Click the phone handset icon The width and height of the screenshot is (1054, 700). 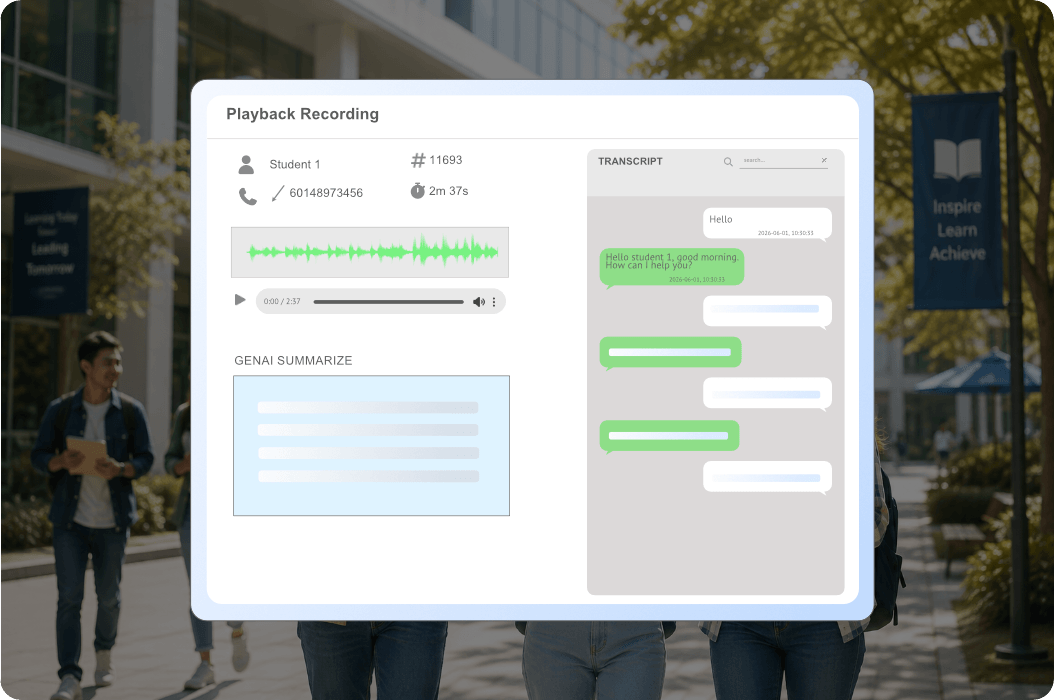click(248, 196)
